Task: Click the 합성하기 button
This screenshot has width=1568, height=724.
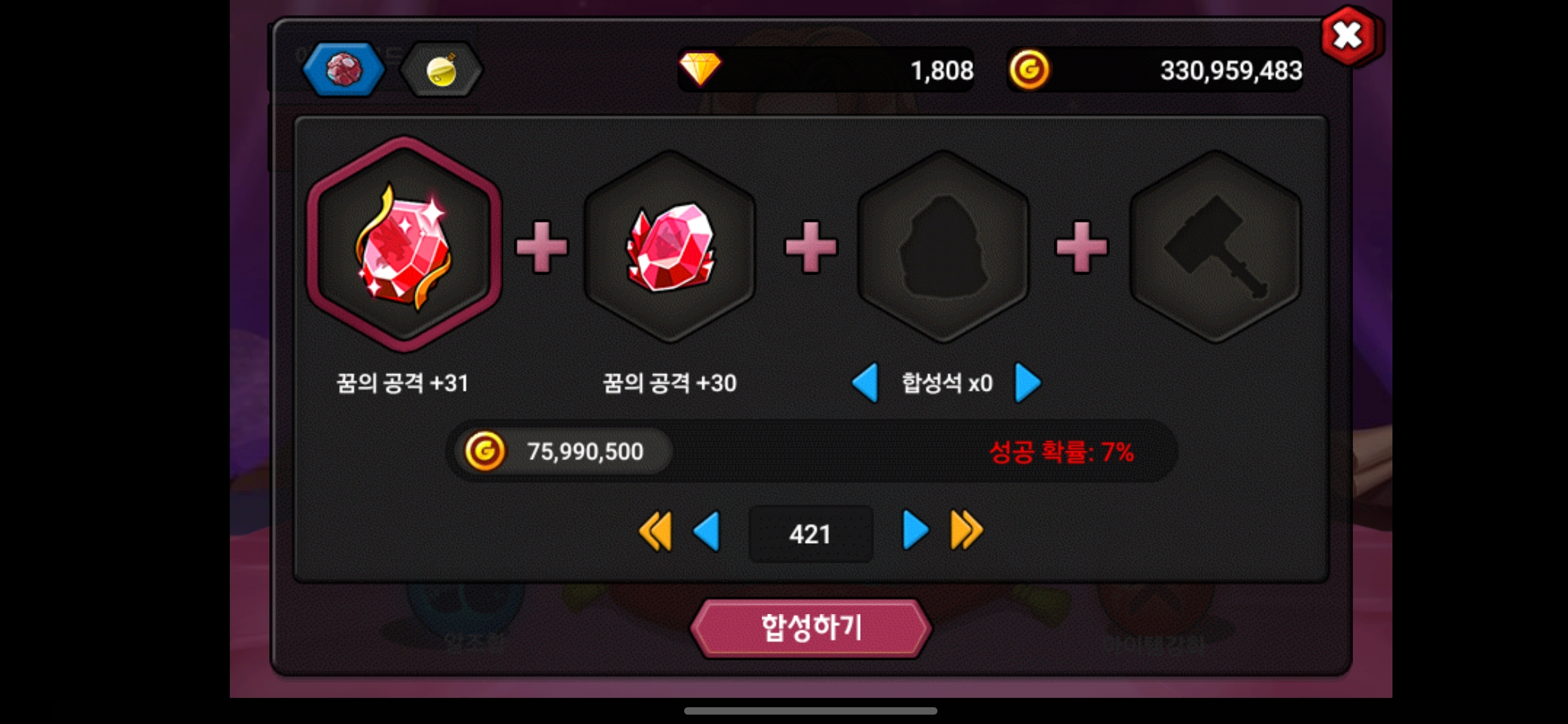Action: point(811,628)
